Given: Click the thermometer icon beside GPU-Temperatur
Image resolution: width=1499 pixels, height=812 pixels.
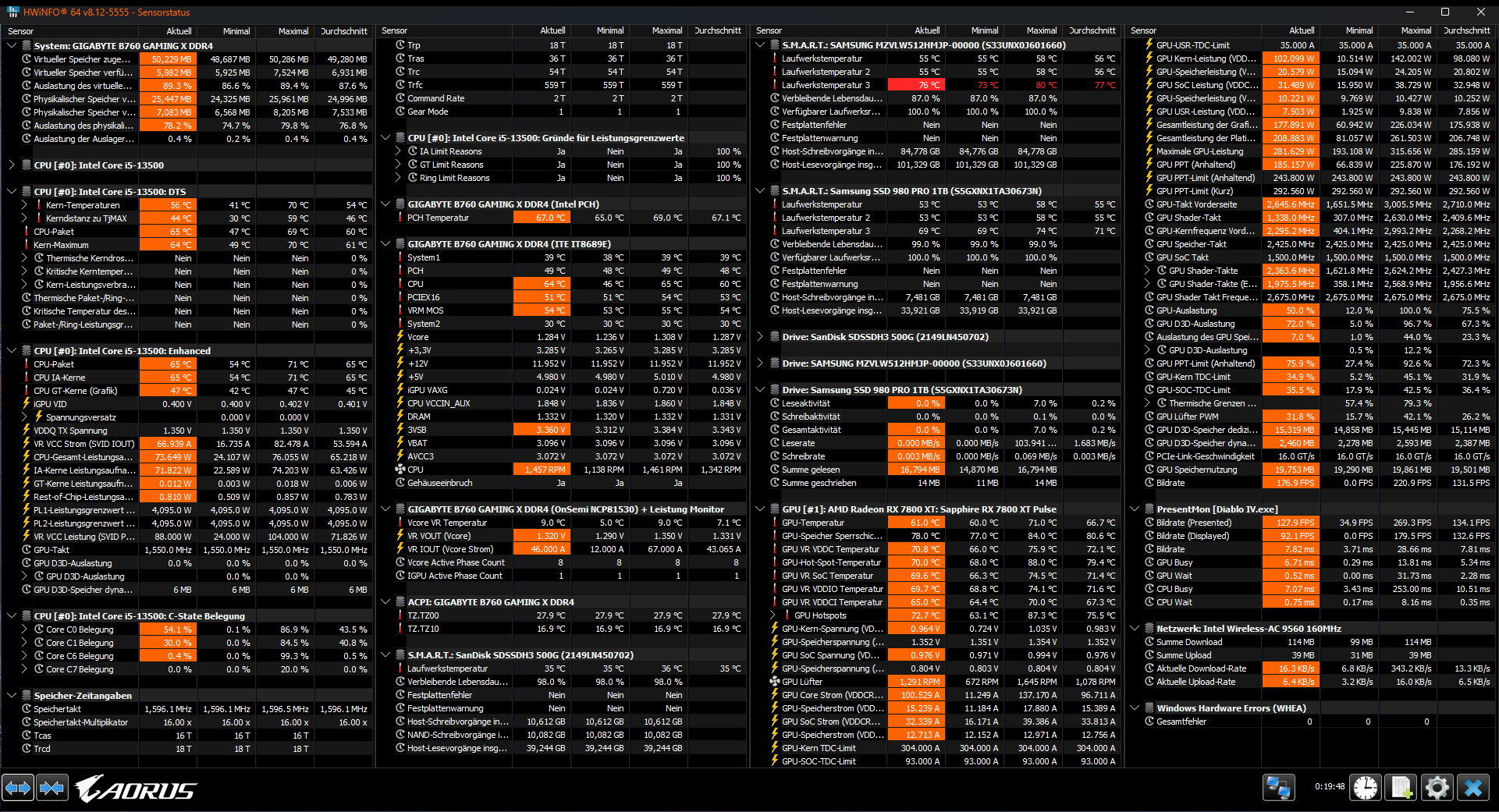Looking at the screenshot, I should [775, 523].
